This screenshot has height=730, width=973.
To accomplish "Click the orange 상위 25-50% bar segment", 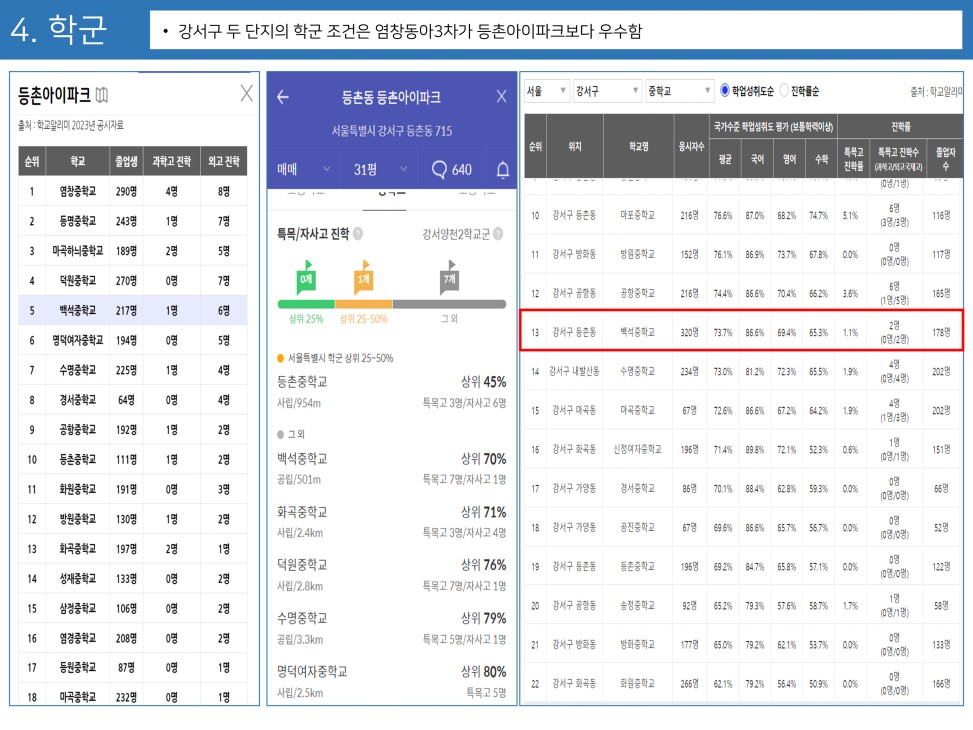I will click(364, 304).
